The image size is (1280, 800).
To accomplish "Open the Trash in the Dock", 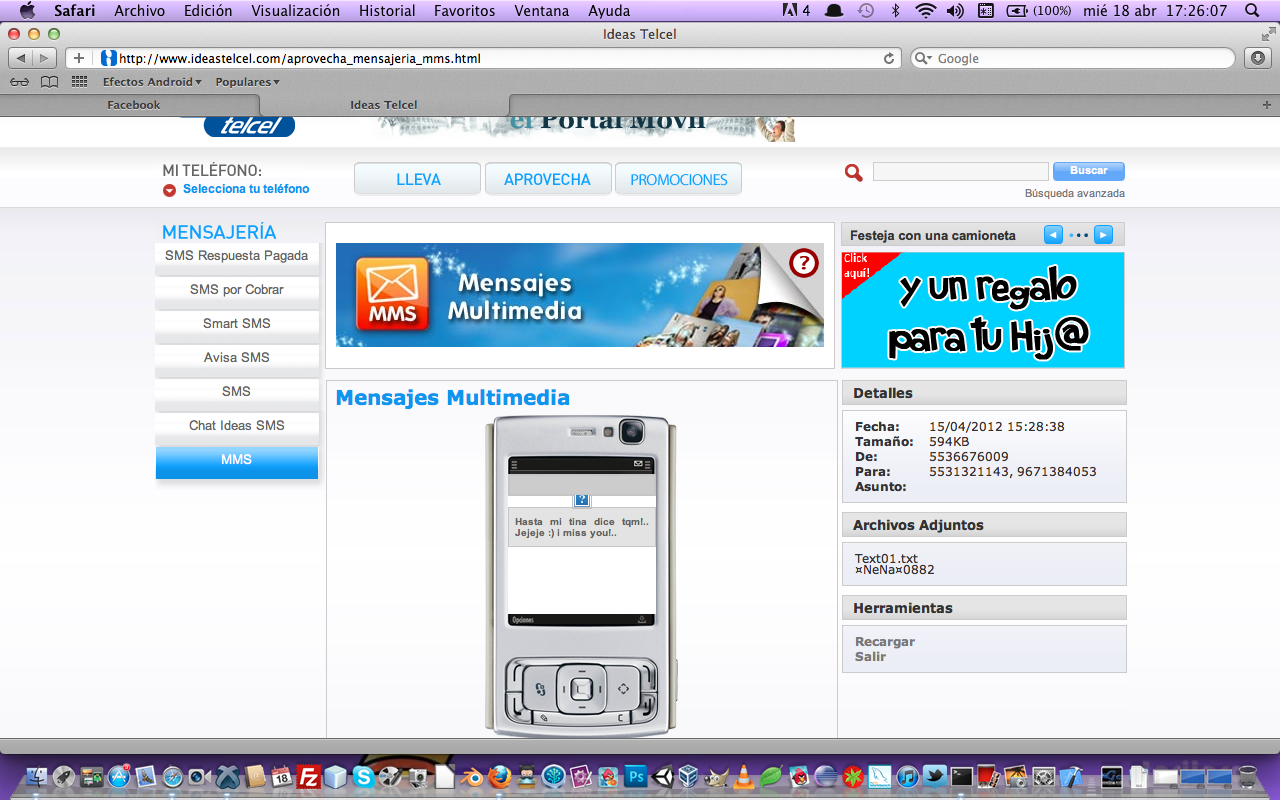I will click(x=1247, y=776).
